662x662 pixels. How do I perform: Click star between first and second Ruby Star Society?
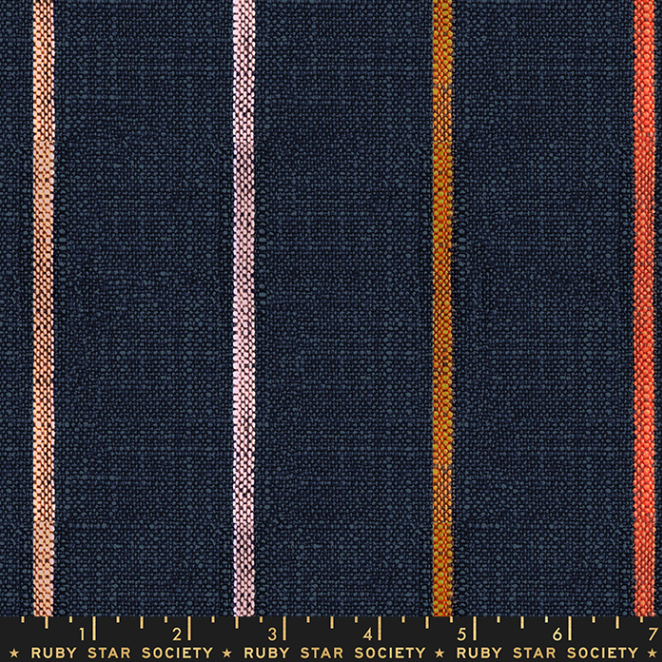click(219, 652)
